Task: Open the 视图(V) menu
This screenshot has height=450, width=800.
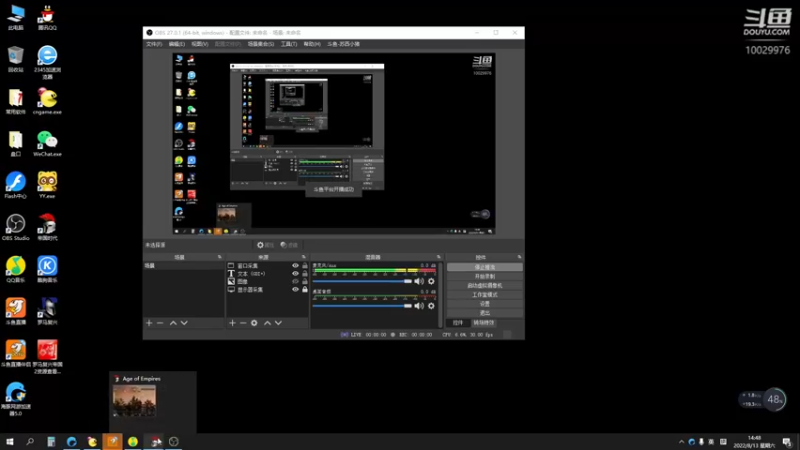Action: pyautogui.click(x=199, y=44)
